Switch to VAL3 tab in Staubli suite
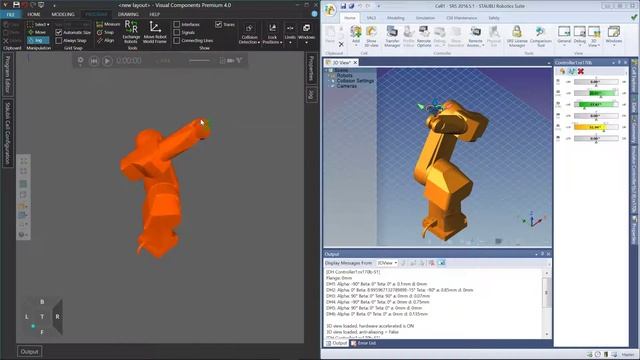The width and height of the screenshot is (640, 360). tap(371, 18)
